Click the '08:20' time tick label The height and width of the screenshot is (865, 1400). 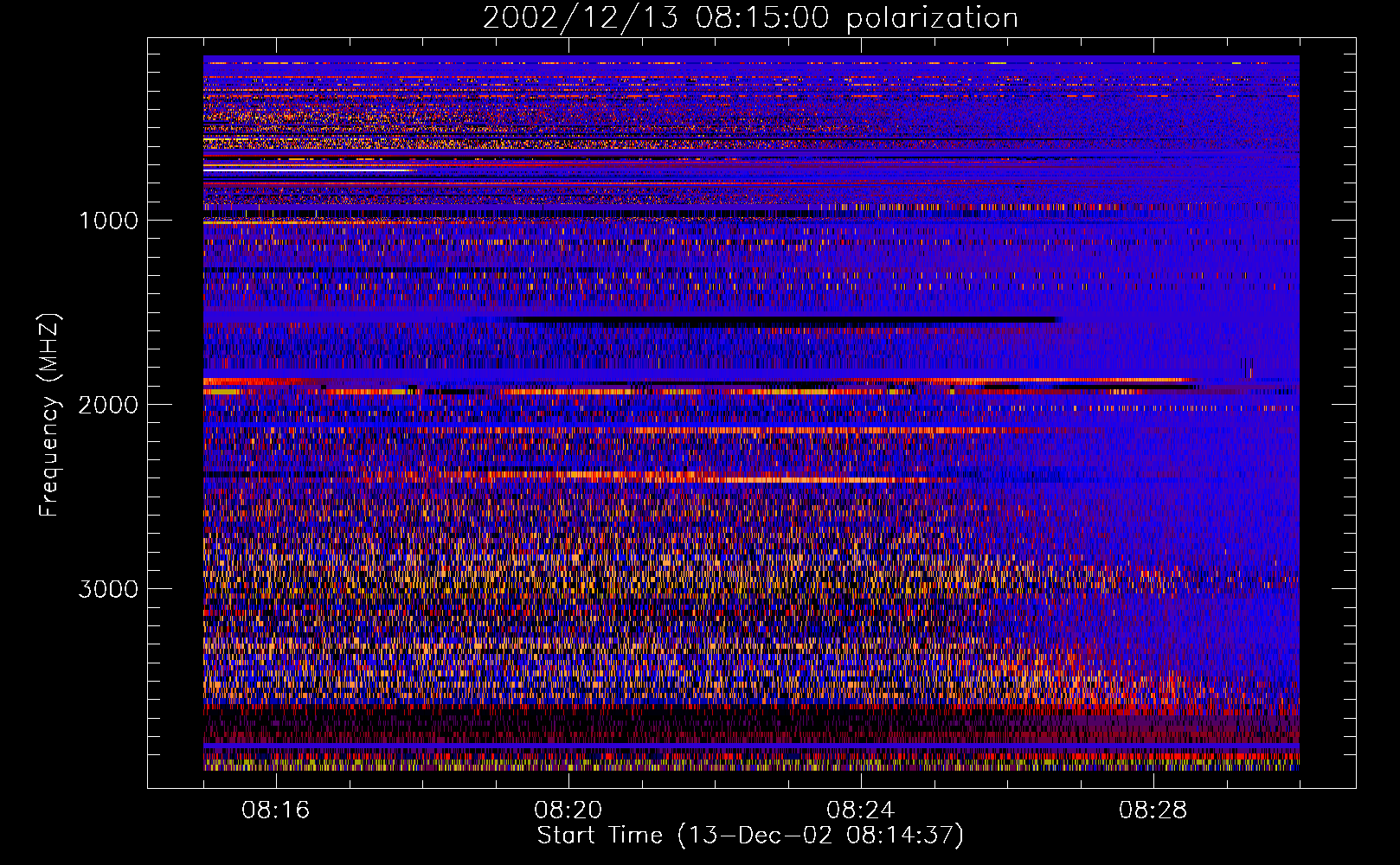(568, 811)
